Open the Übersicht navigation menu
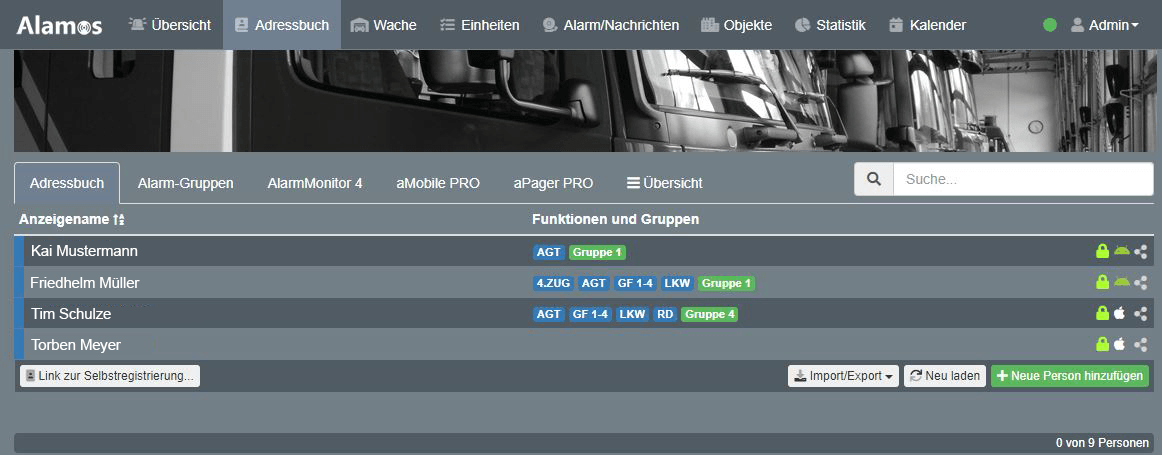This screenshot has height=455, width=1162. (x=170, y=25)
